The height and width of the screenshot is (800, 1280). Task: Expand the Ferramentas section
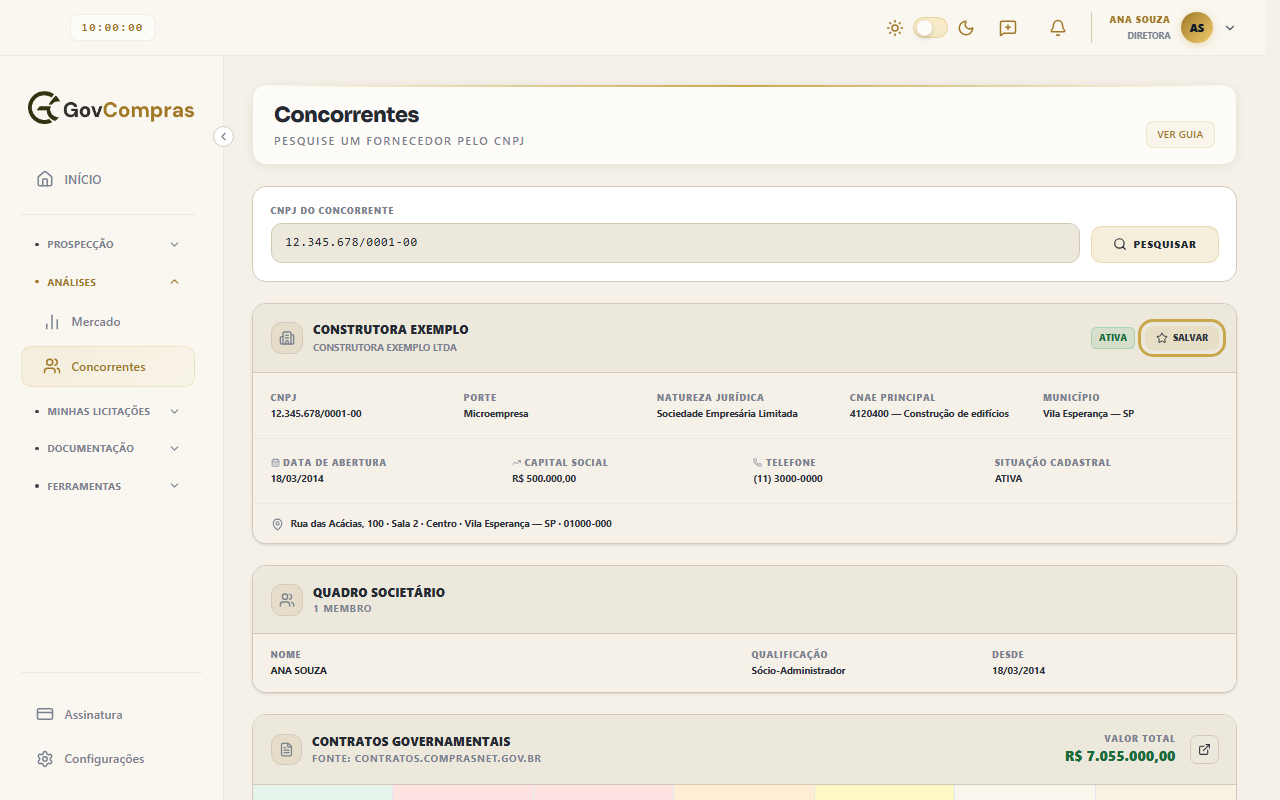[x=108, y=486]
